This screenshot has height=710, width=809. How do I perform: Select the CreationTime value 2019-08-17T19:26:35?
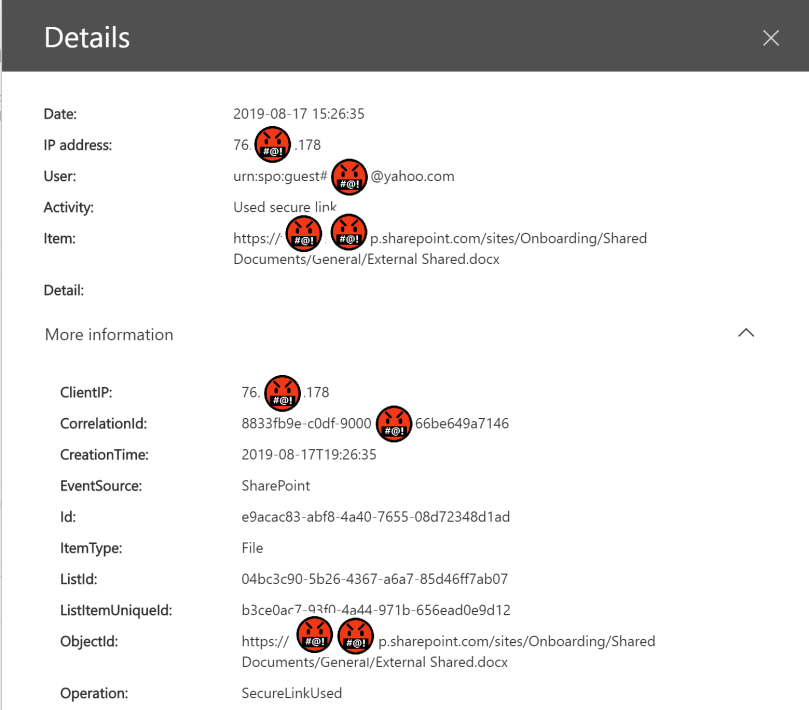309,455
